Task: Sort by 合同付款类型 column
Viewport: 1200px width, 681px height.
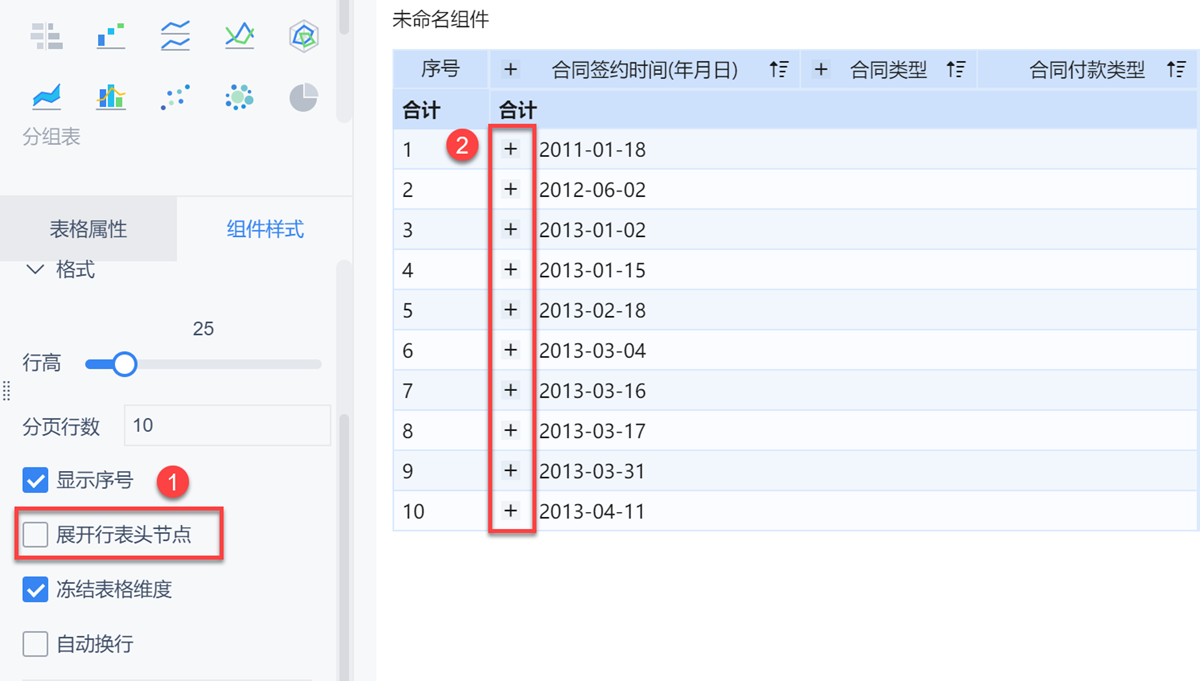Action: point(1175,70)
